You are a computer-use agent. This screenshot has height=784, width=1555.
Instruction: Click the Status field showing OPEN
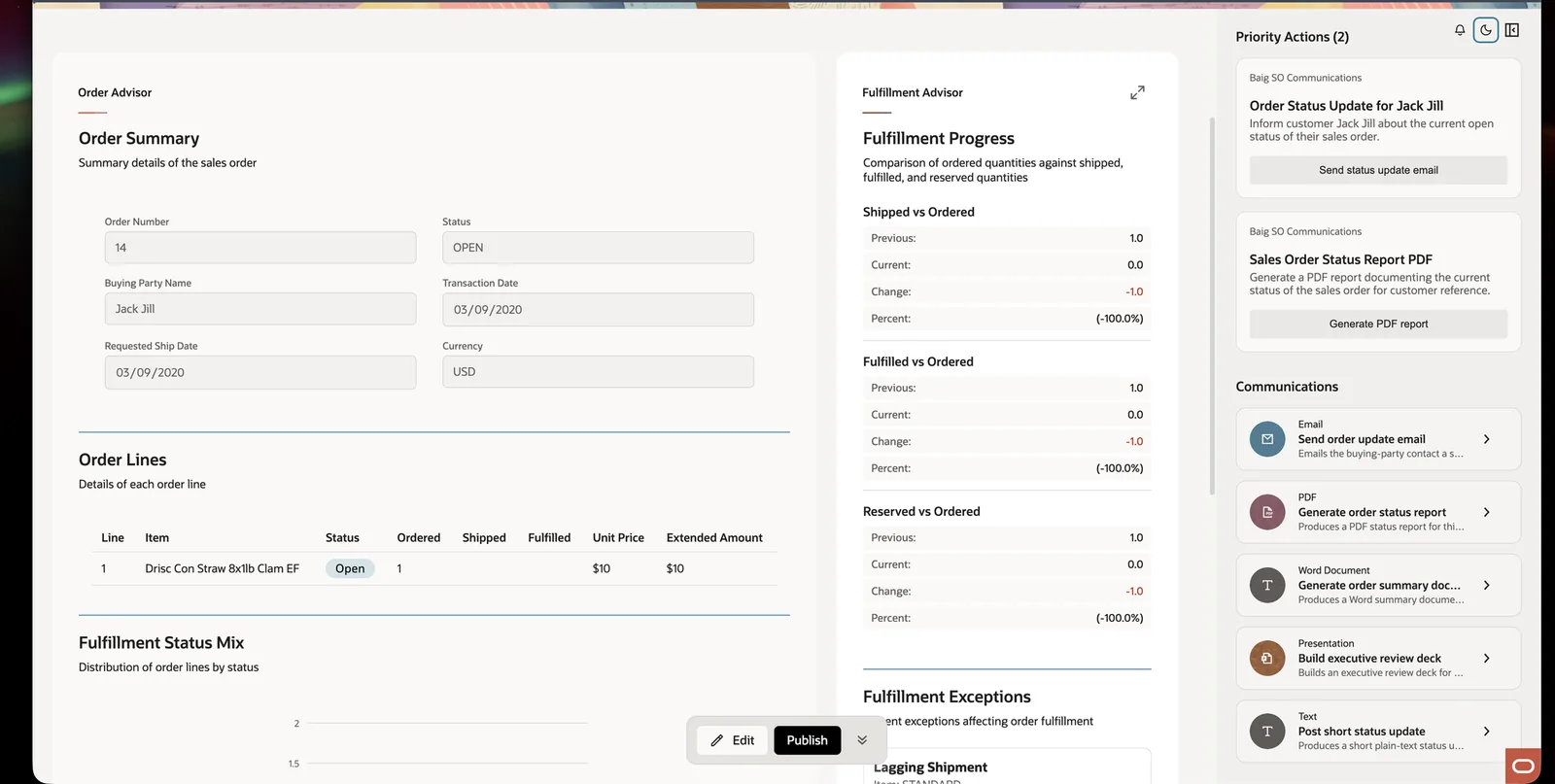[x=598, y=248]
